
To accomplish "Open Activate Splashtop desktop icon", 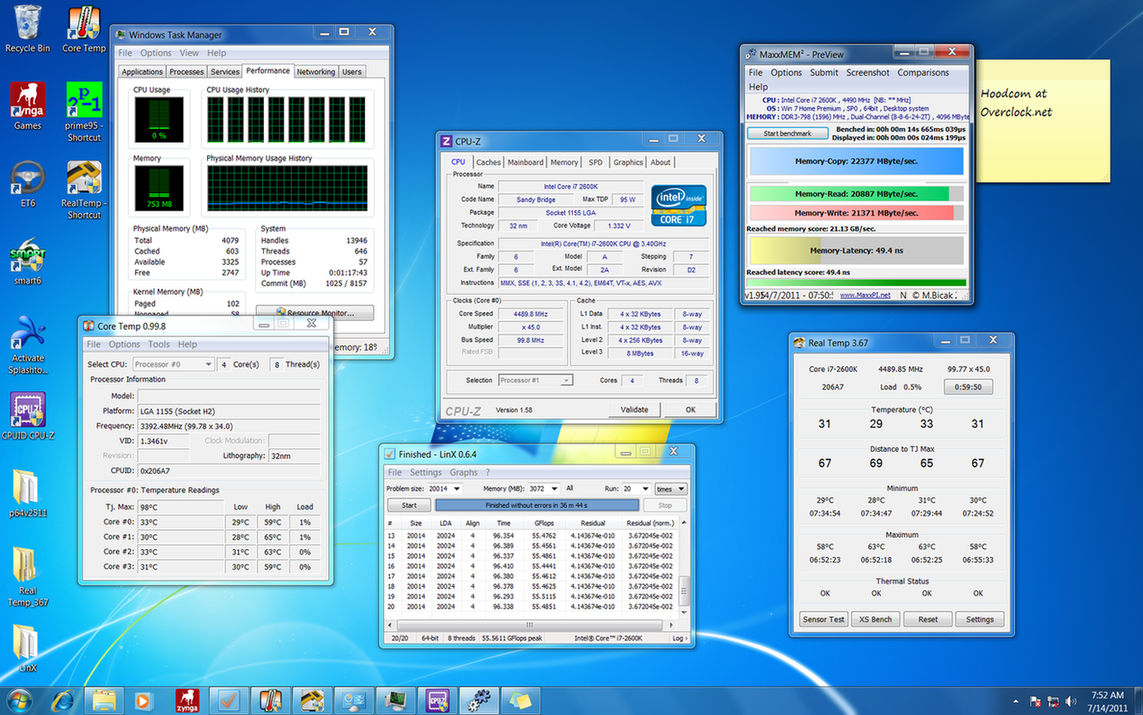I will pos(28,345).
